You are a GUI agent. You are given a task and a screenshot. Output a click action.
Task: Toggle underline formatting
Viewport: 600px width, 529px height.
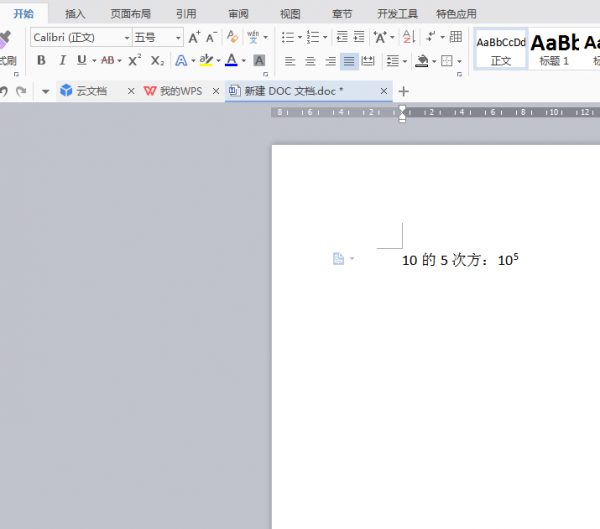pyautogui.click(x=82, y=60)
